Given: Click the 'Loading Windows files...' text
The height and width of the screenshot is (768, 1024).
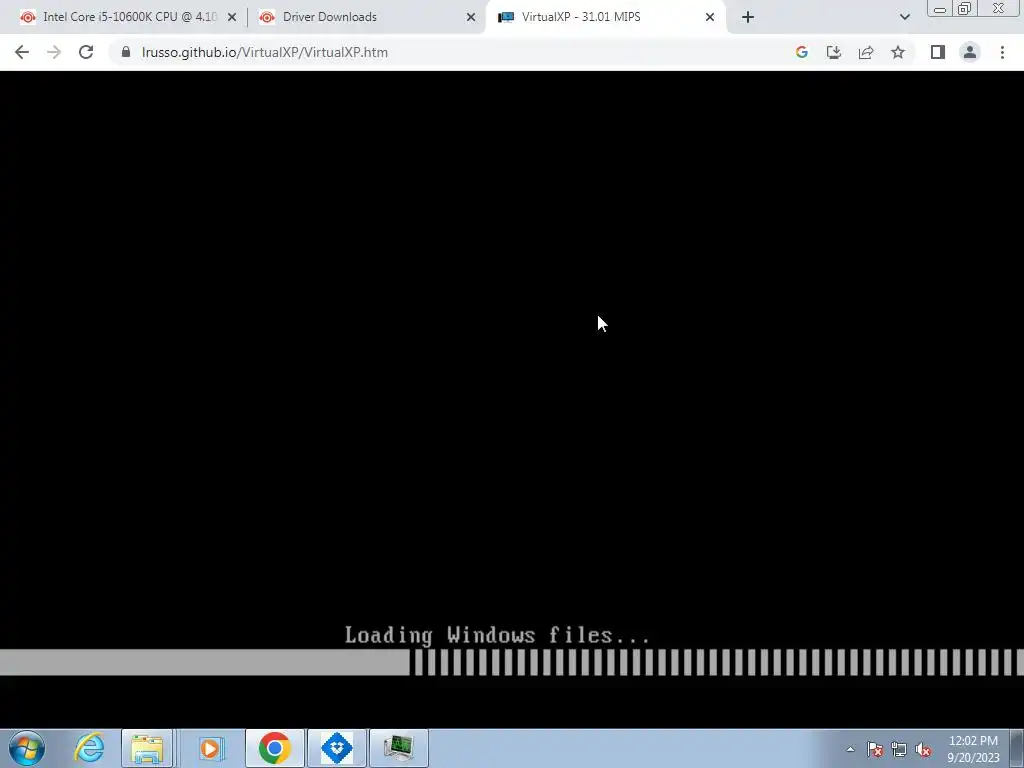Looking at the screenshot, I should click(498, 635).
